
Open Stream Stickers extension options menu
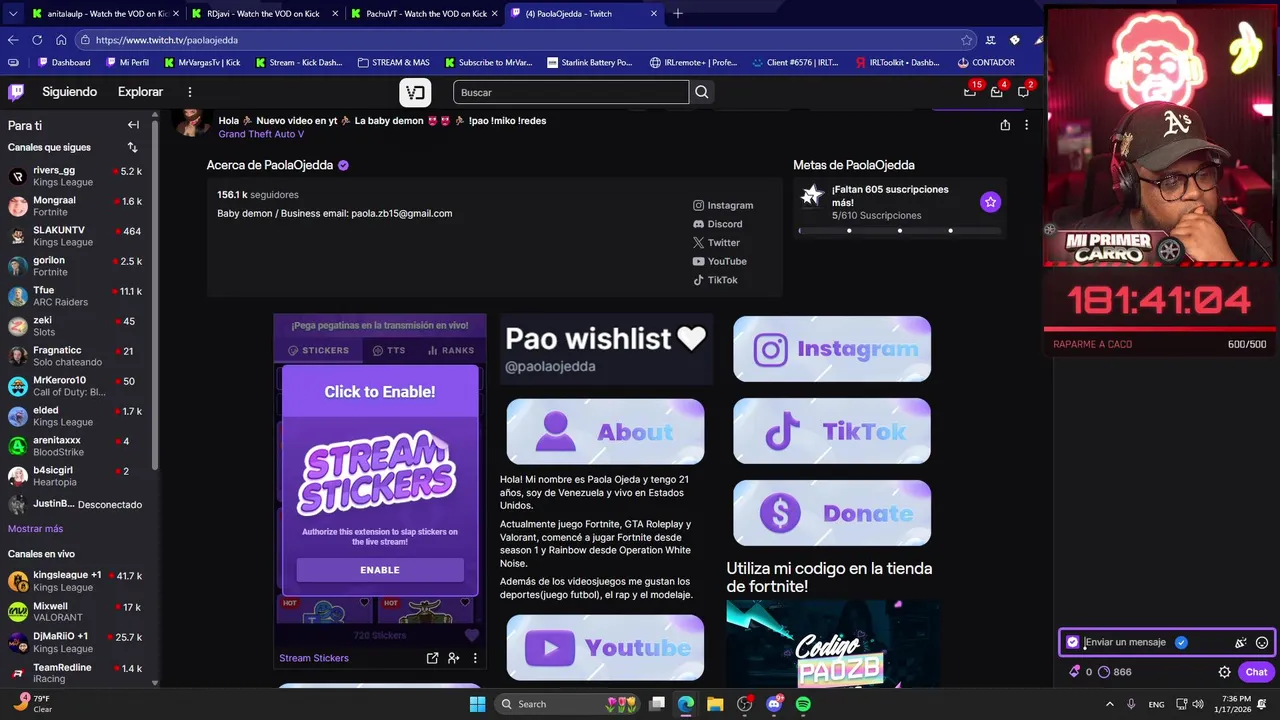coord(475,658)
